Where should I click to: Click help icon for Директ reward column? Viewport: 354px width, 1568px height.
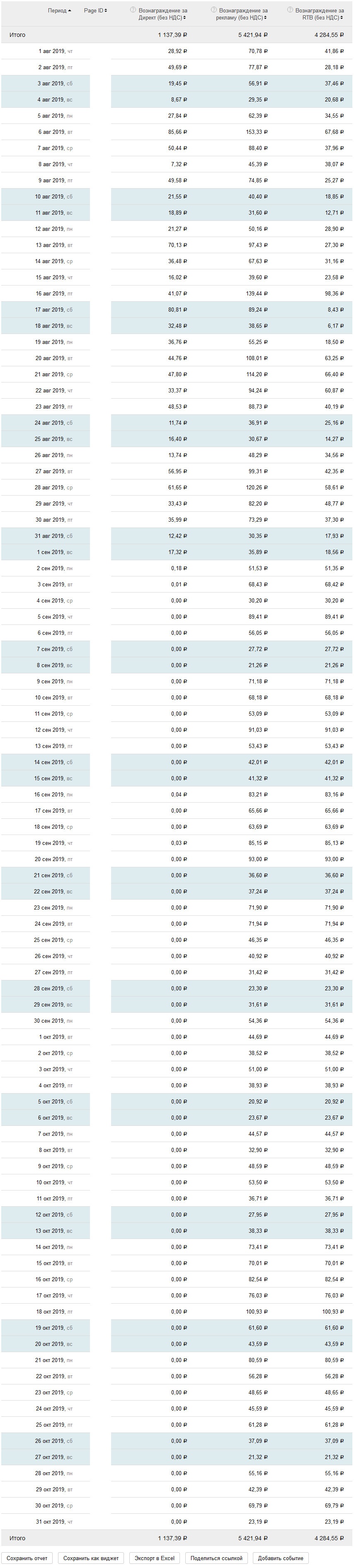point(133,10)
